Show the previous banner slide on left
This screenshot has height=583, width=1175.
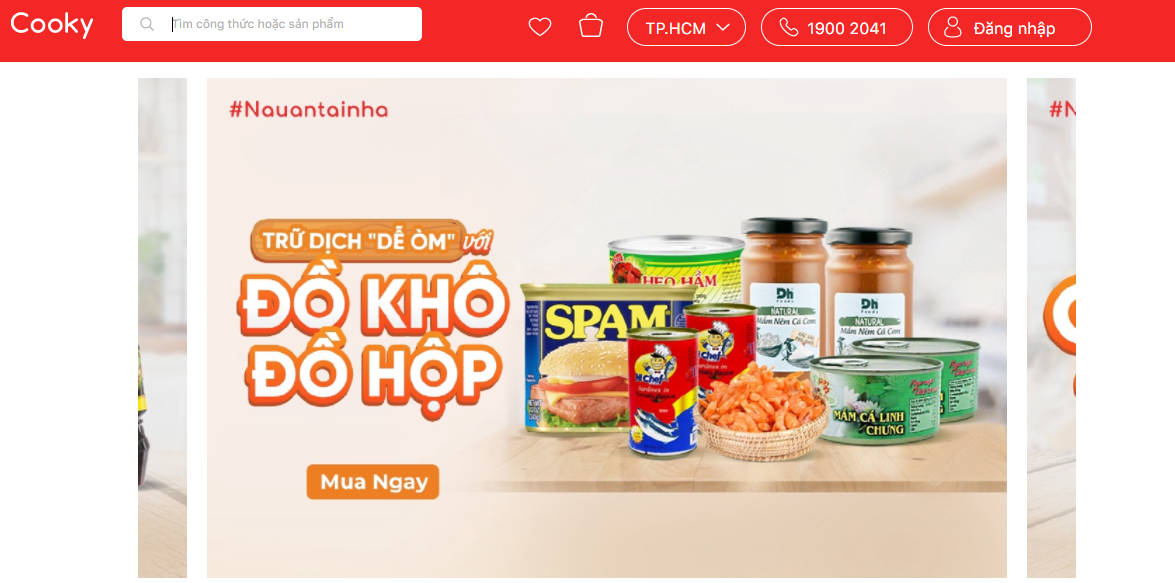pyautogui.click(x=163, y=327)
